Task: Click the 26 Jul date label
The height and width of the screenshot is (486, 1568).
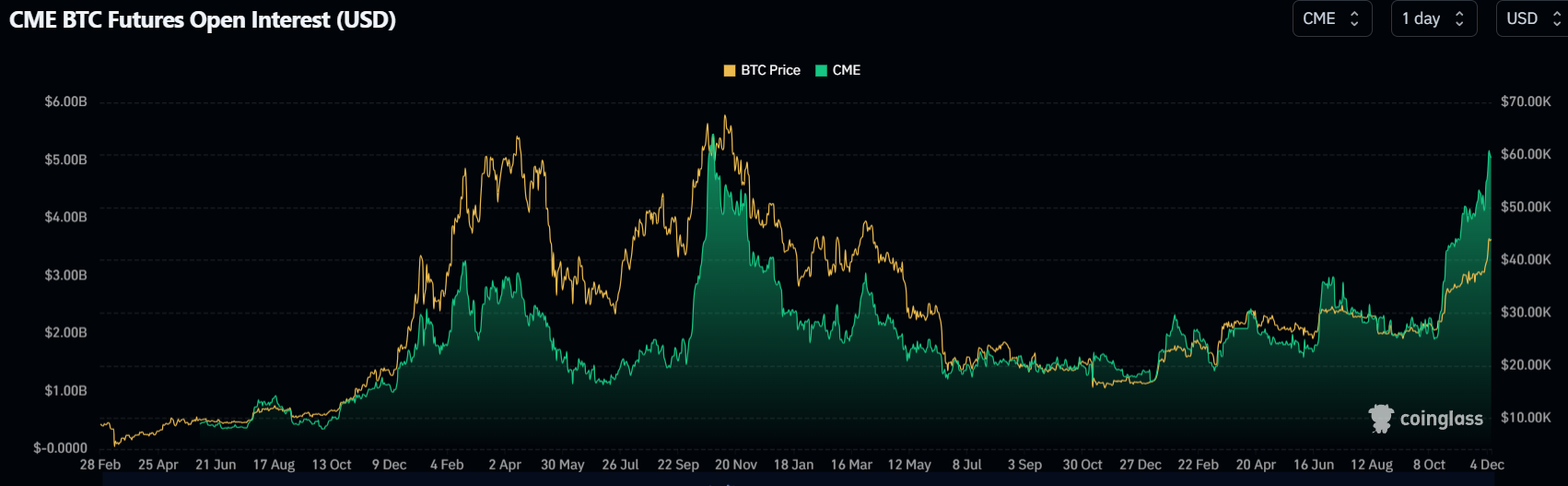Action: point(620,465)
